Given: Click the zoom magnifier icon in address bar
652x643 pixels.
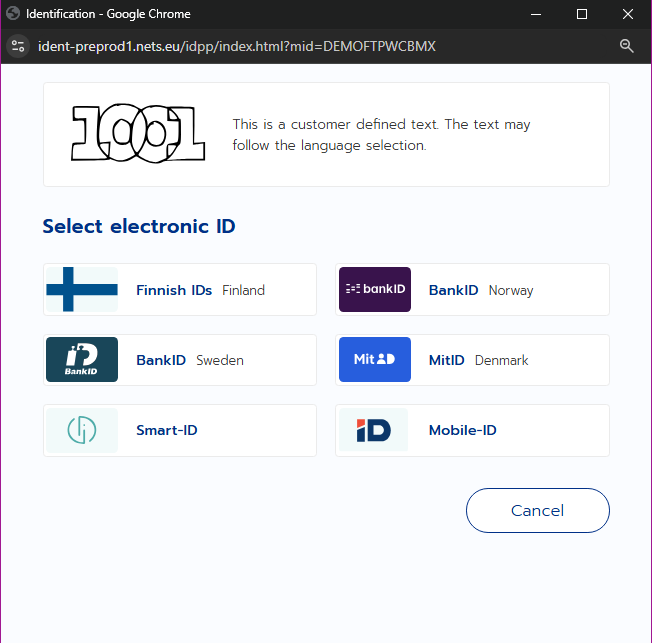Looking at the screenshot, I should (627, 46).
